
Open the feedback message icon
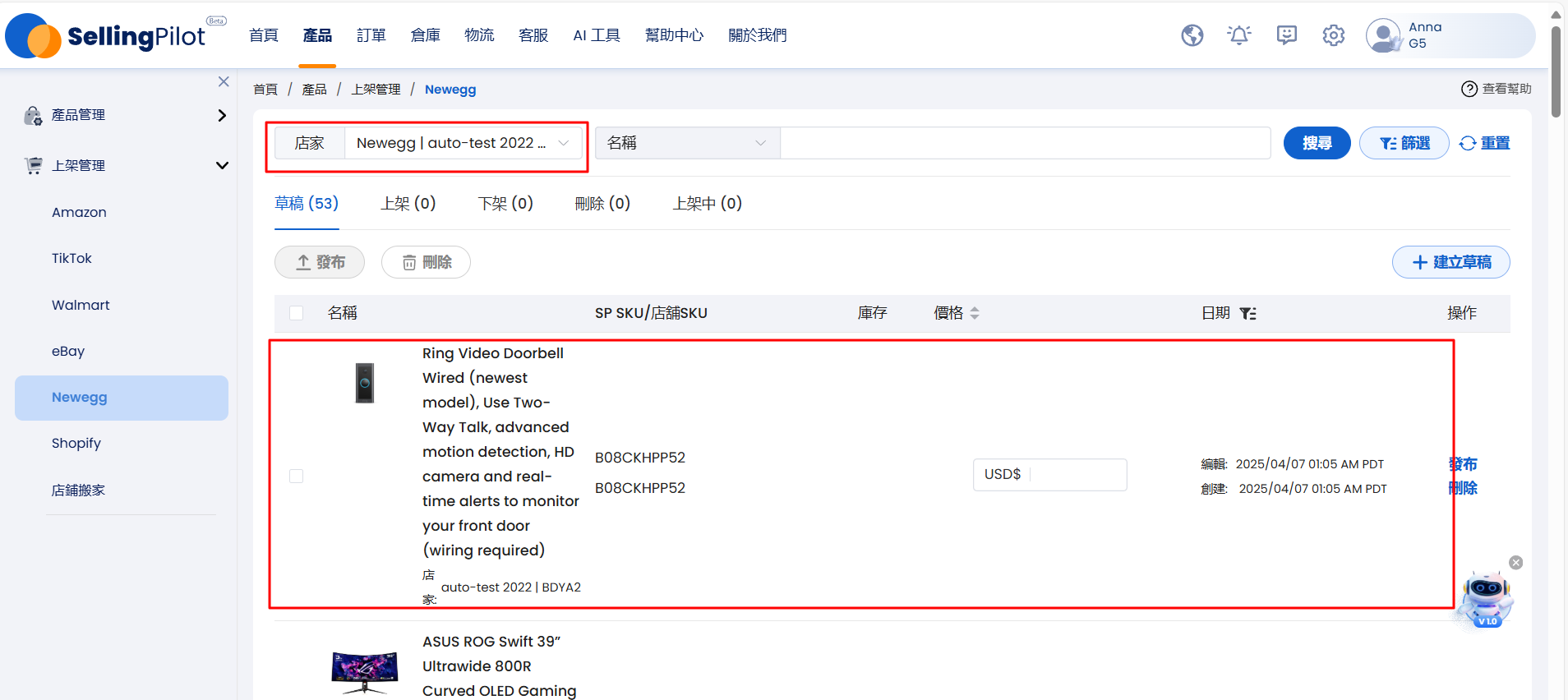point(1287,35)
